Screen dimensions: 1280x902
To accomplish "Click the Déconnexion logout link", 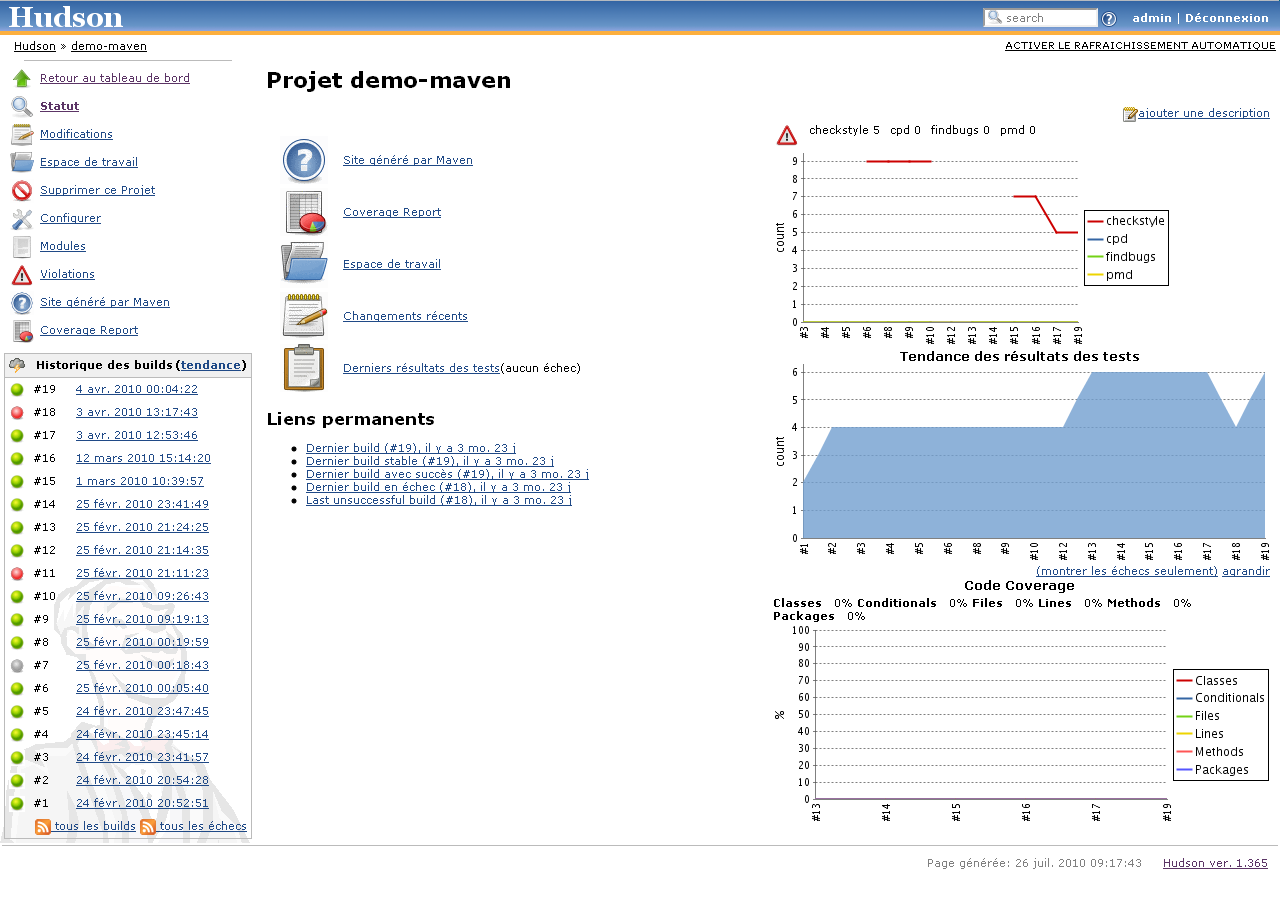I will (1226, 18).
